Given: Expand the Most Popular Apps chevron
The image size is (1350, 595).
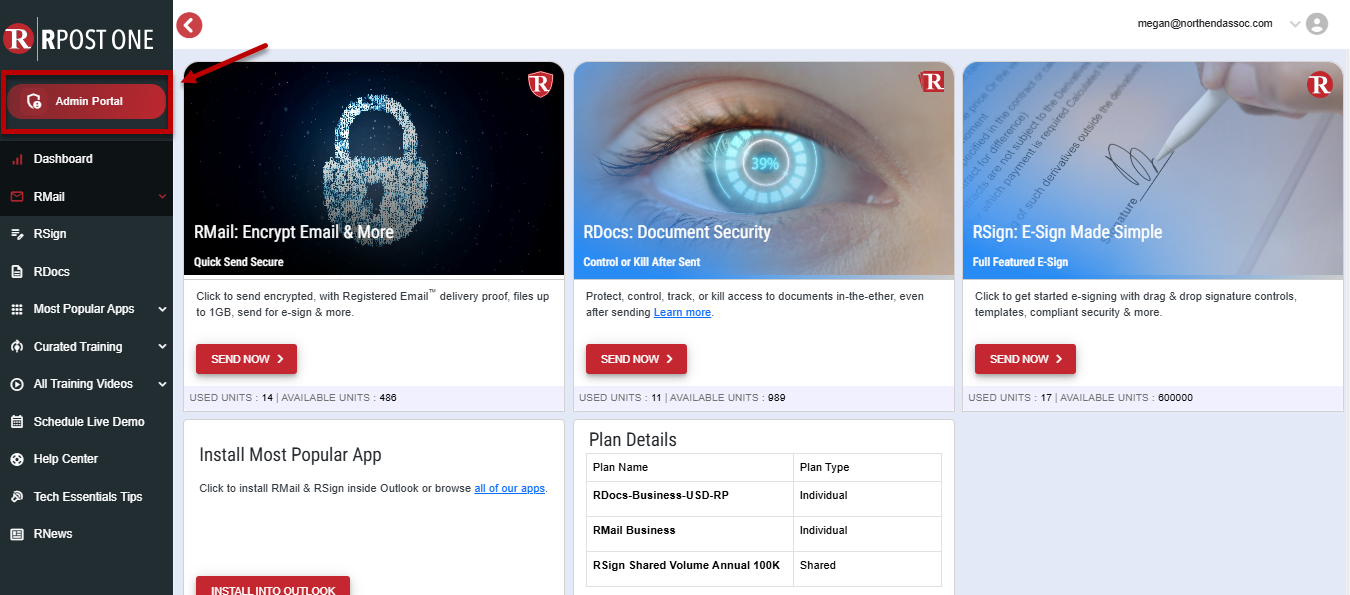Looking at the screenshot, I should (162, 309).
